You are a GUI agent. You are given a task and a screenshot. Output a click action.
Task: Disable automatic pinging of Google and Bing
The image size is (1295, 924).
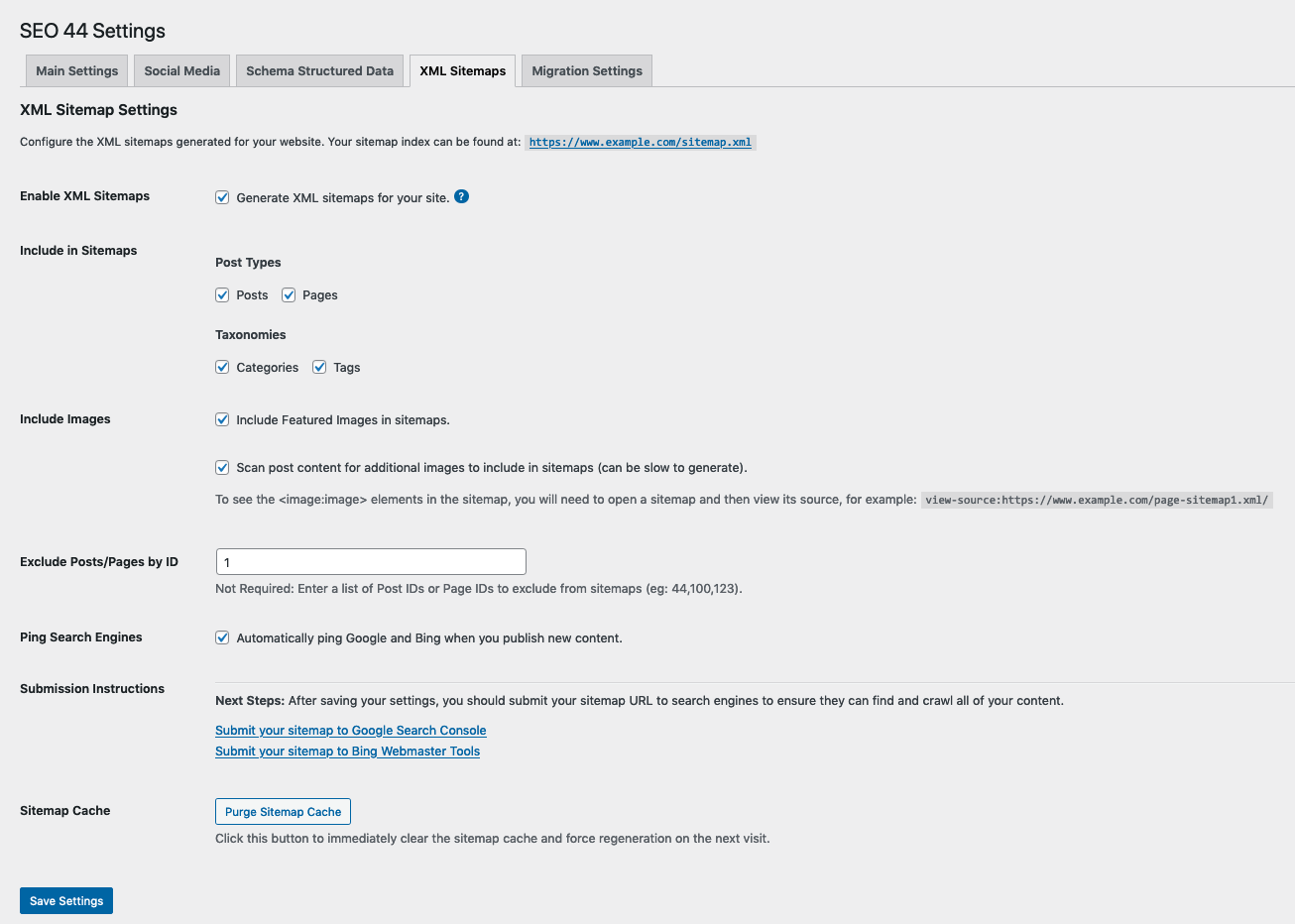point(223,638)
